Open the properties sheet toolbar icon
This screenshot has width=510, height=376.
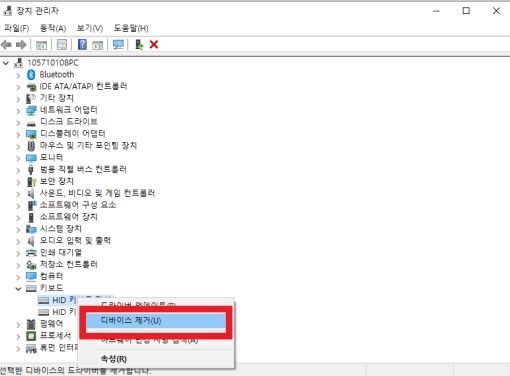pyautogui.click(x=62, y=45)
